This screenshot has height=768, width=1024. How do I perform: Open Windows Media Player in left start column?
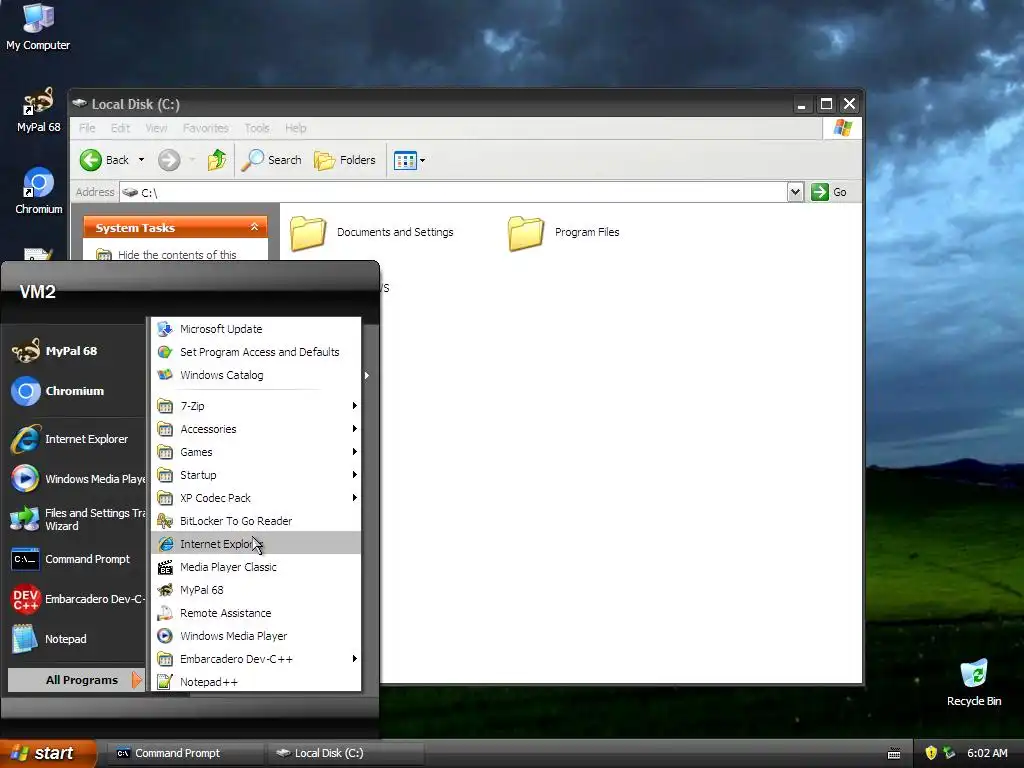pos(75,479)
